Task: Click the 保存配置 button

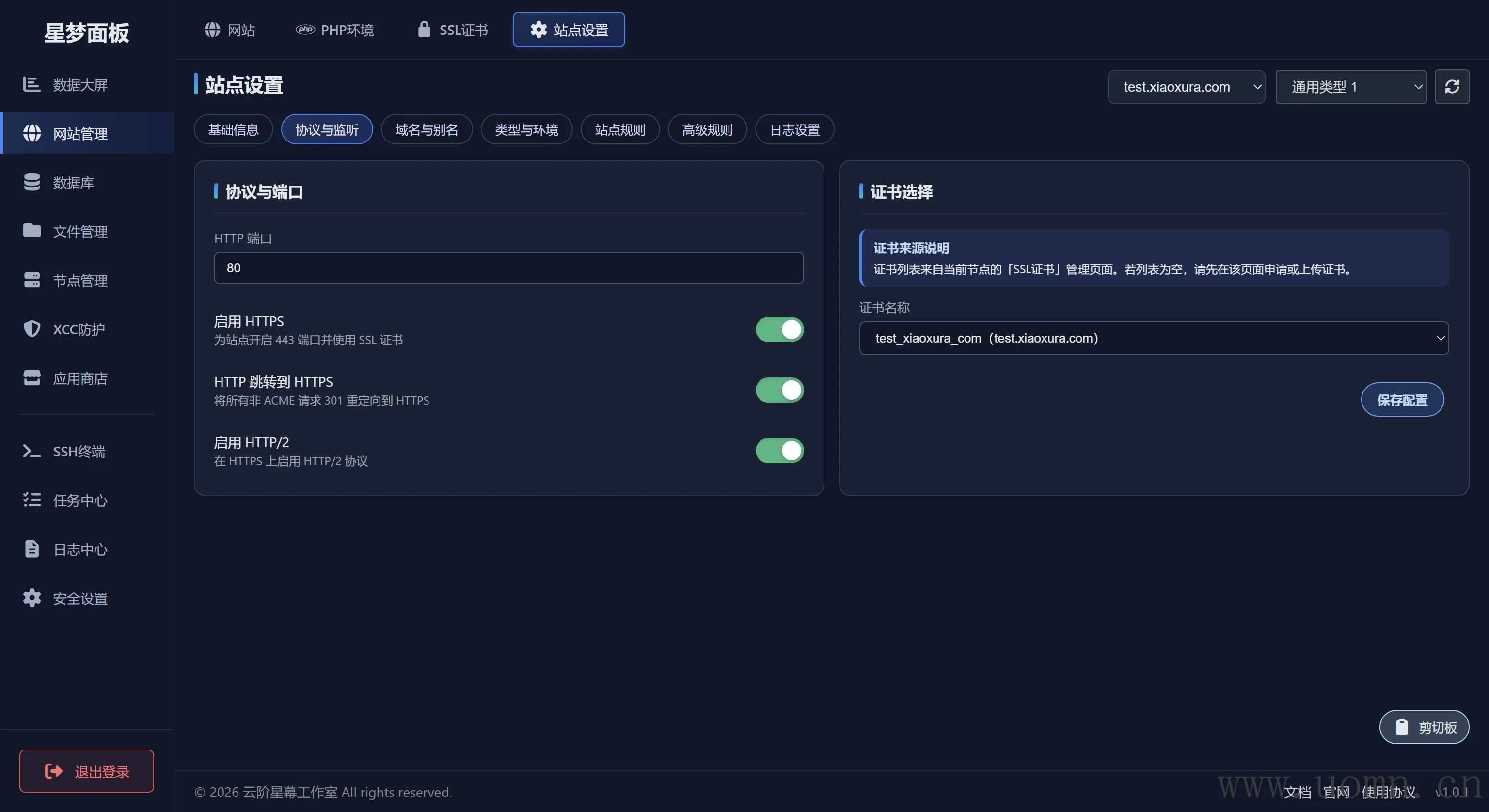Action: tap(1402, 399)
